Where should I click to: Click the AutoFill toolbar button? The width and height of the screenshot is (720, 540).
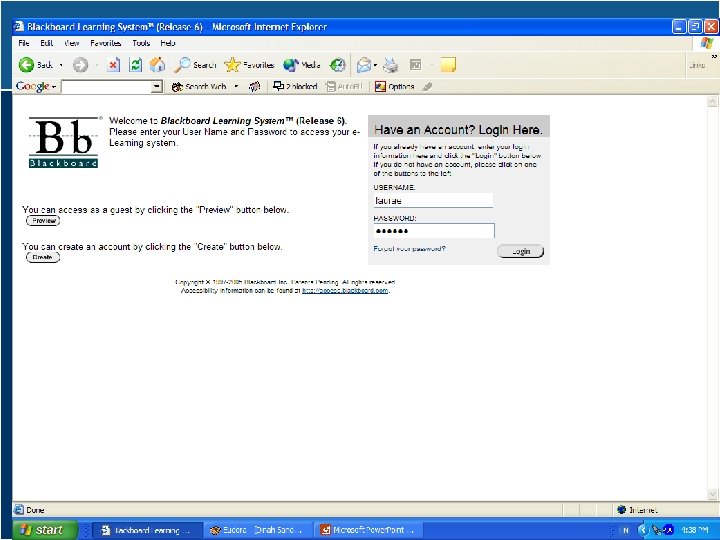coord(344,86)
